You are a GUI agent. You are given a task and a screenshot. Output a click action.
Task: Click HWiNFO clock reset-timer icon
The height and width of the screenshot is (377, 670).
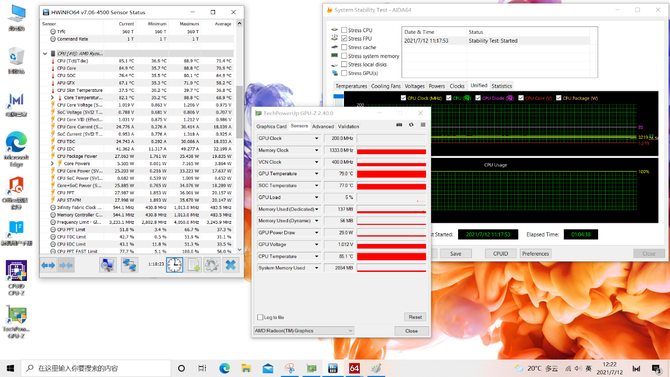point(174,265)
